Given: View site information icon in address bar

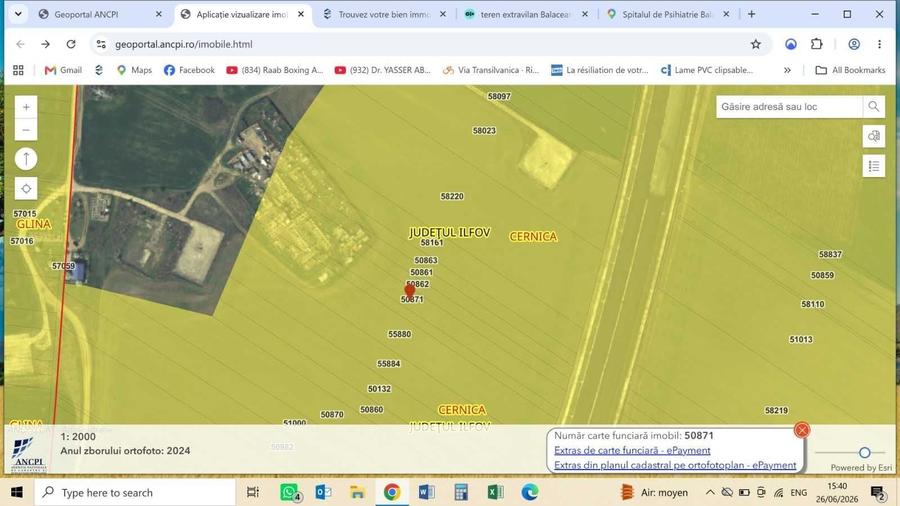Looking at the screenshot, I should tap(101, 44).
